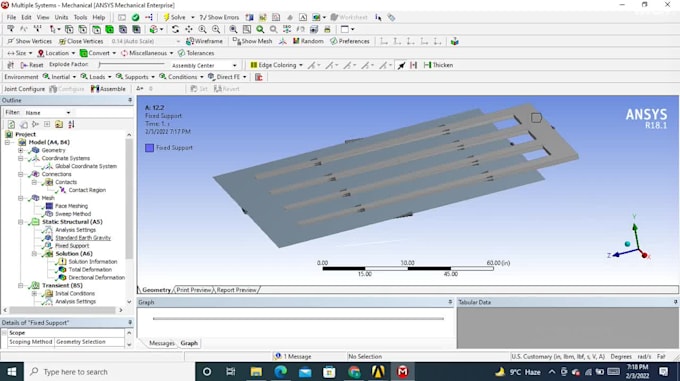
Task: Open Windows Start menu
Action: point(12,371)
